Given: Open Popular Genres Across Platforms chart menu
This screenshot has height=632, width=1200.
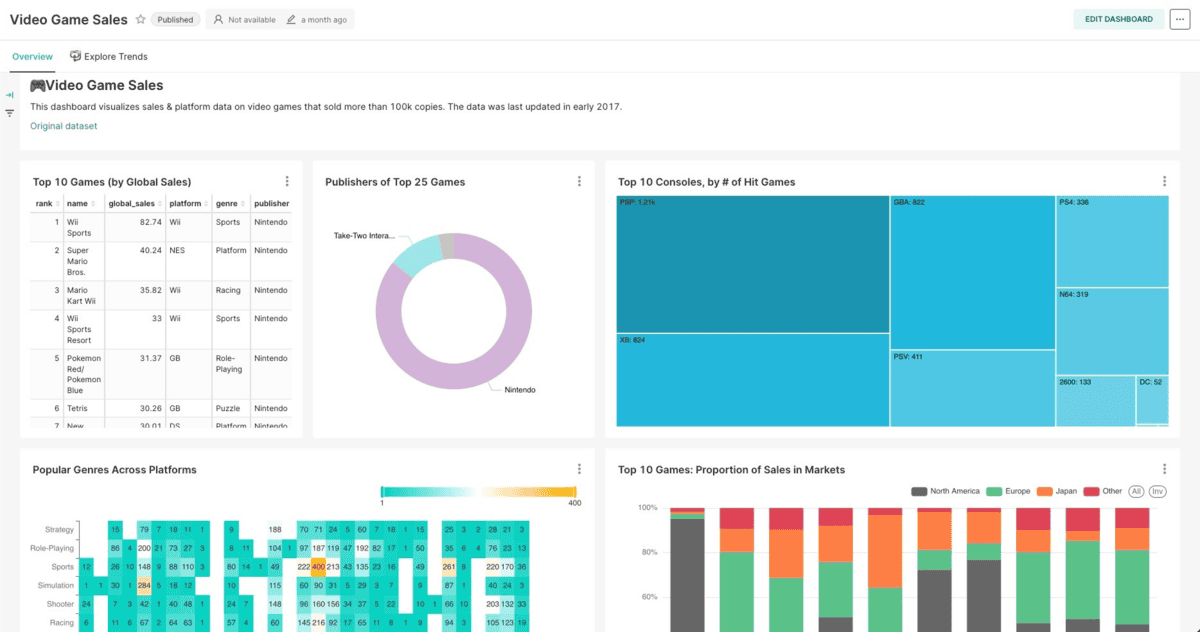Looking at the screenshot, I should pos(579,469).
